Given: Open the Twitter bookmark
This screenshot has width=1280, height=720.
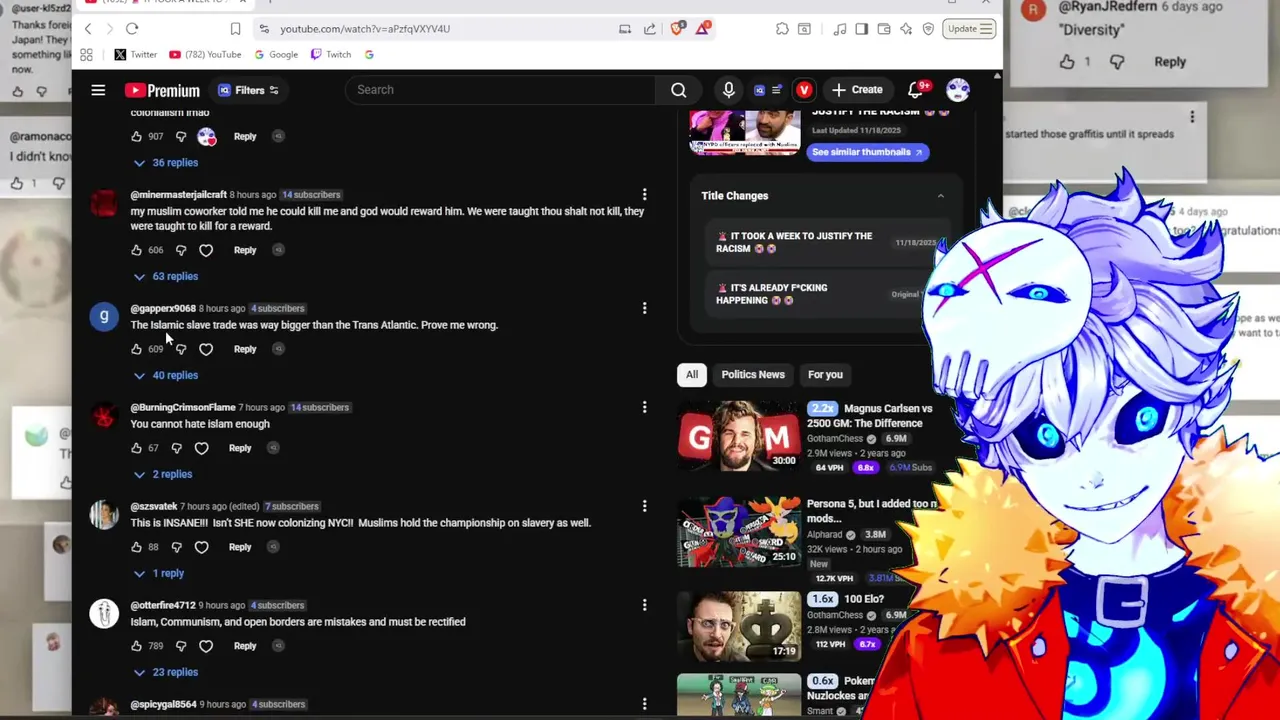Looking at the screenshot, I should [136, 54].
